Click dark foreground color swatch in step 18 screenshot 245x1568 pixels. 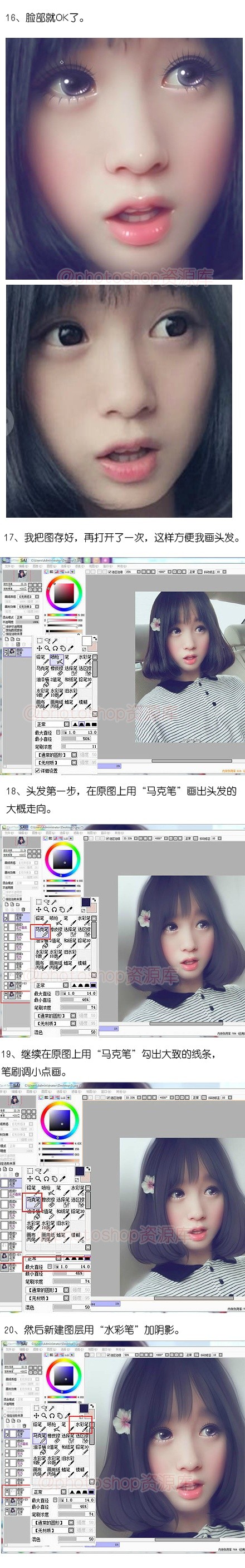86,902
